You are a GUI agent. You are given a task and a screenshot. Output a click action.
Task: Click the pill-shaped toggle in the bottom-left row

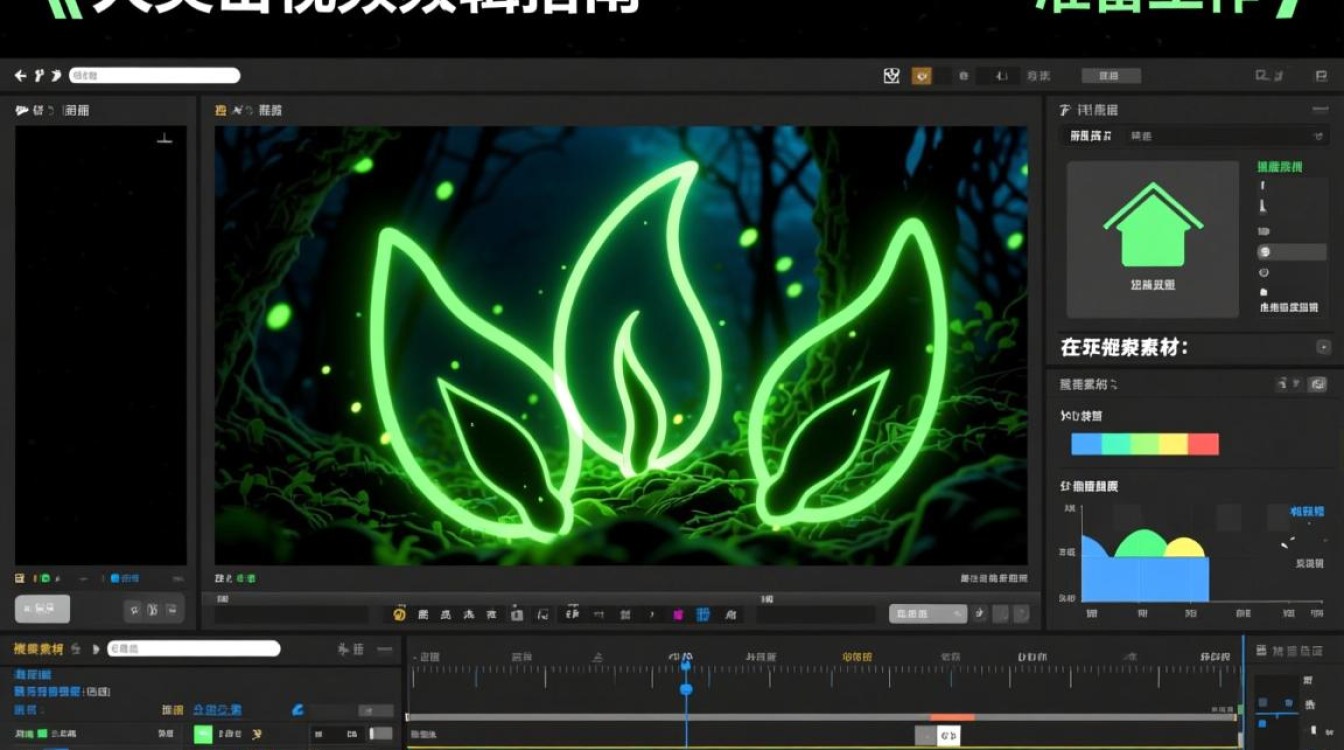point(381,733)
